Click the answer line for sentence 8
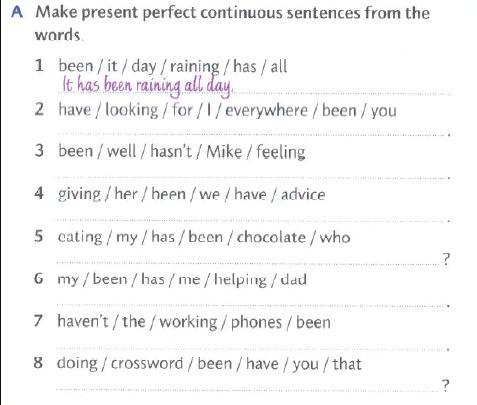The image size is (477, 405). 248,389
